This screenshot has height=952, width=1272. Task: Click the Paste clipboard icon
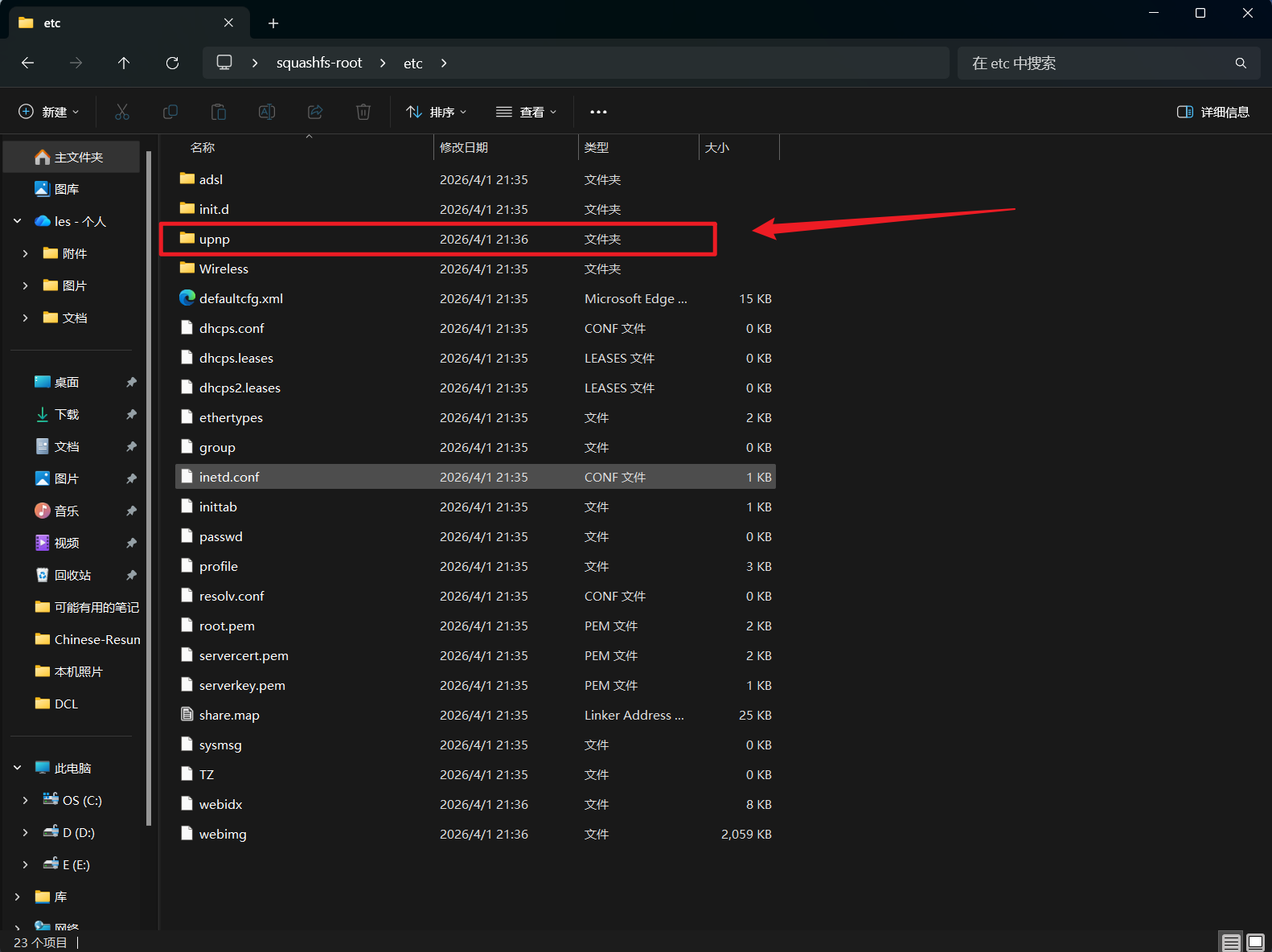[x=219, y=112]
